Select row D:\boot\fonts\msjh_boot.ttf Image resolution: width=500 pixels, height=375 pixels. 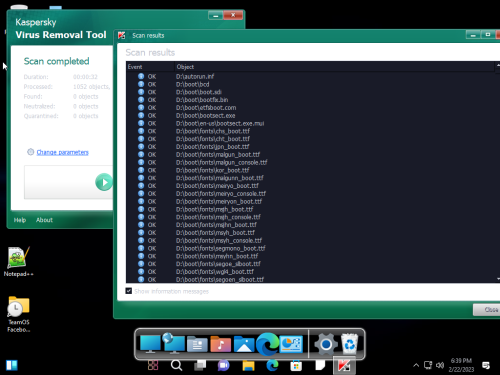(x=310, y=209)
